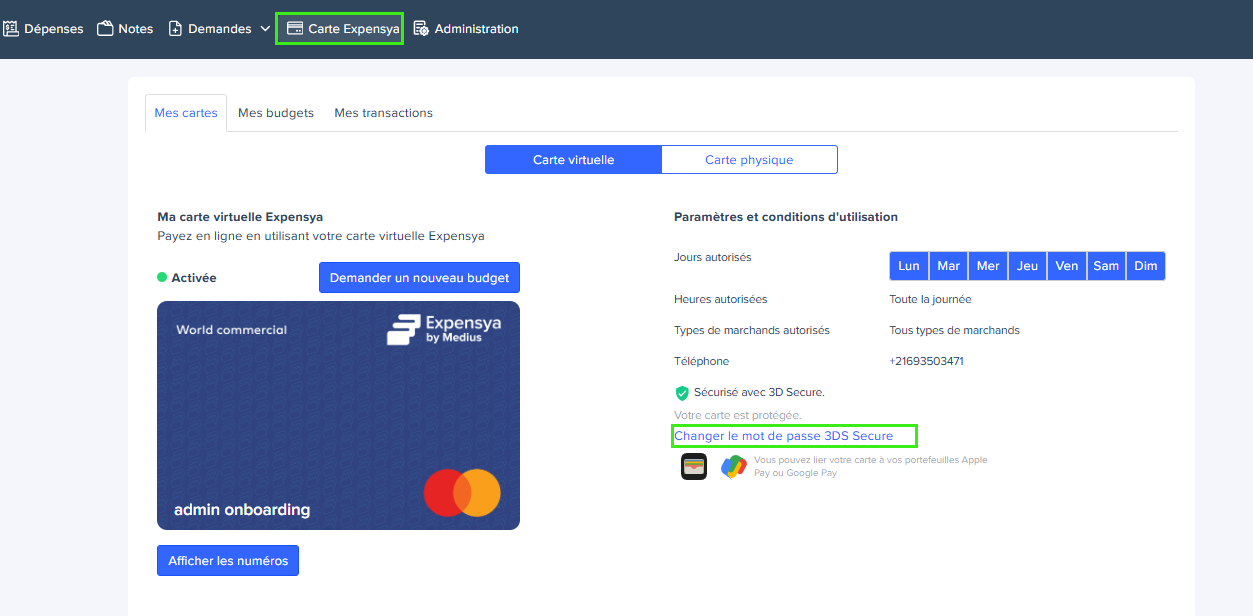The height and width of the screenshot is (616, 1253).
Task: Click the Carte Expensya card icon
Action: [x=295, y=29]
